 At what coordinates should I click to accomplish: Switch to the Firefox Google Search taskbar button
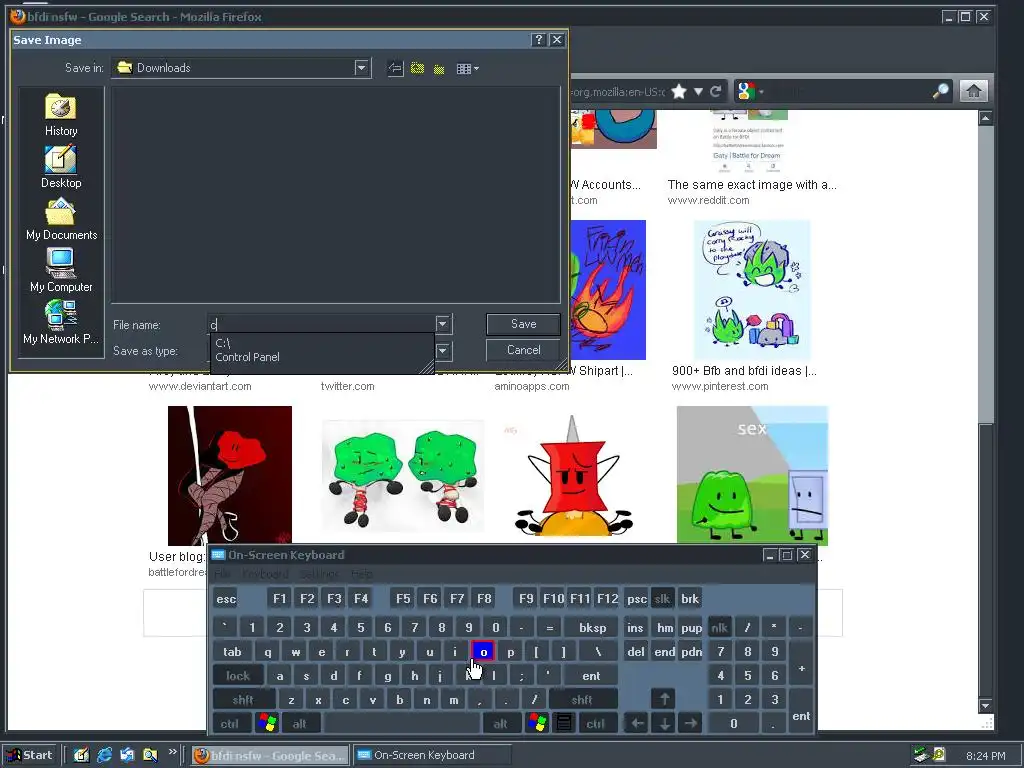pos(270,756)
